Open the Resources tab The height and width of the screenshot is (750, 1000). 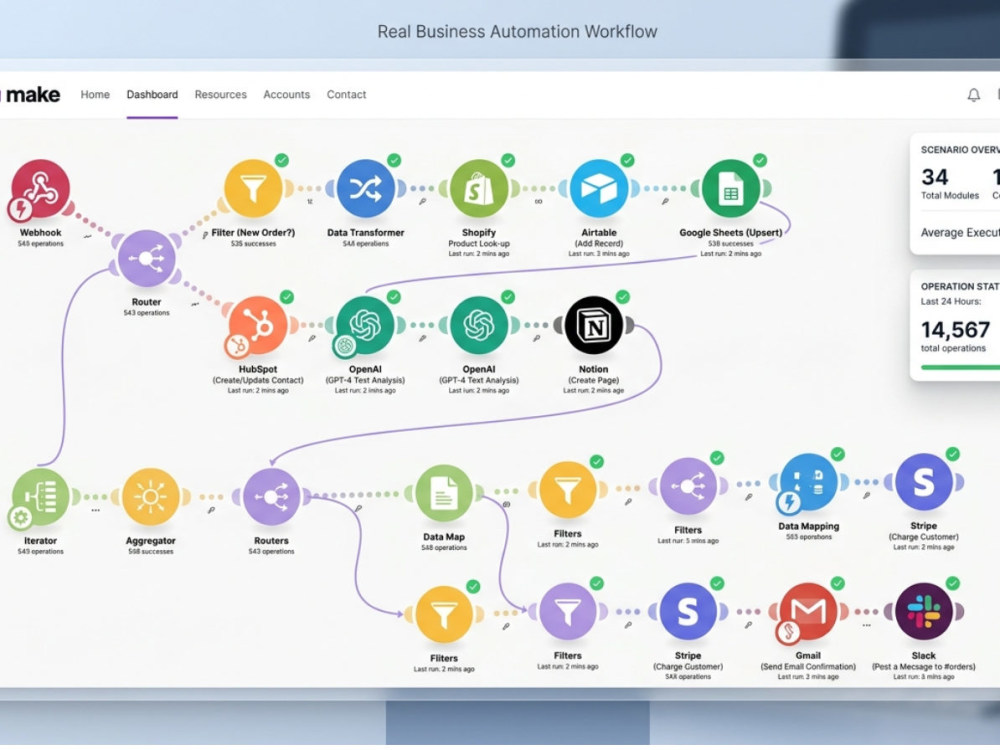tap(221, 94)
